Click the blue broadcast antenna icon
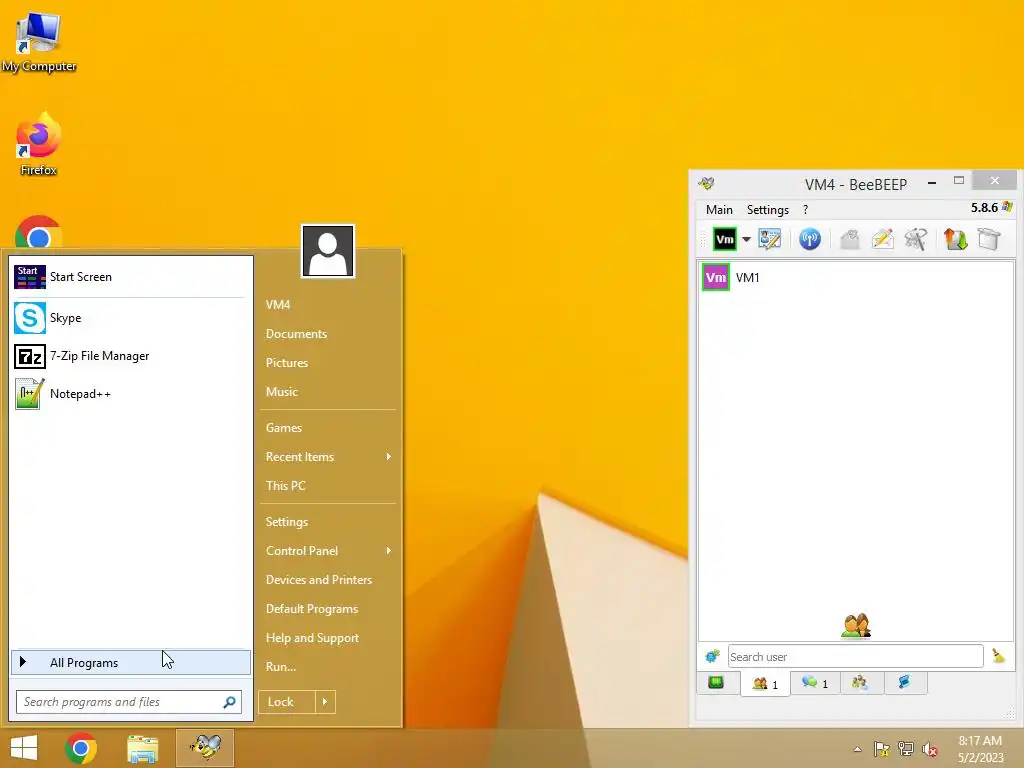This screenshot has width=1024, height=768. tap(810, 239)
